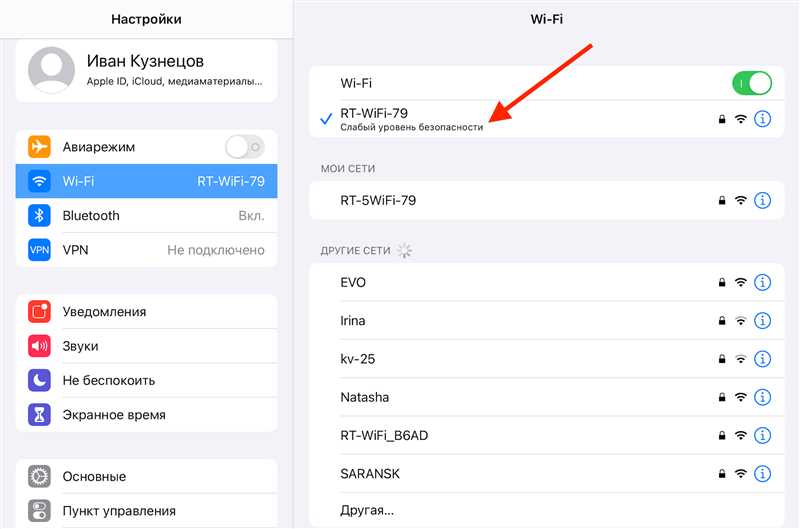Click the Уведомления icon
The image size is (800, 529).
[39, 312]
